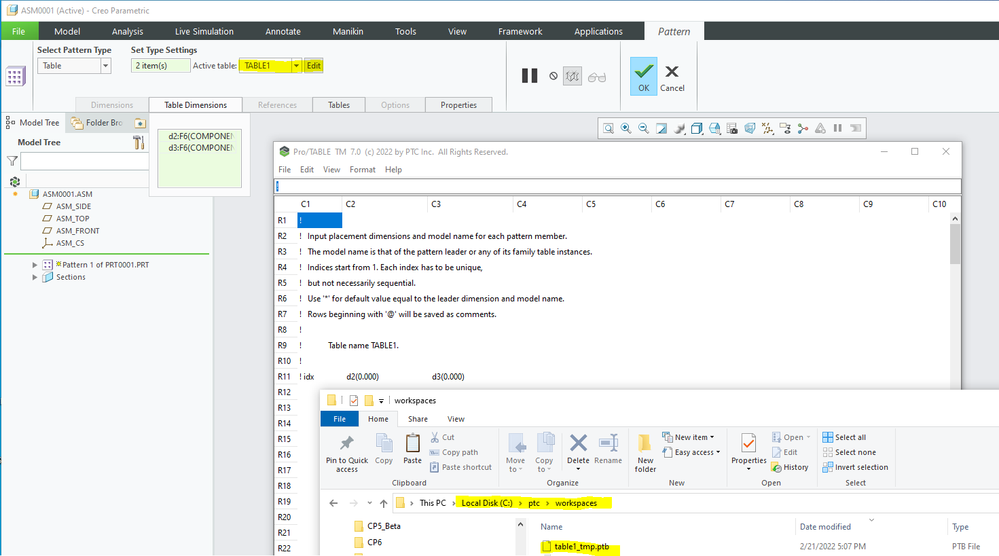
Task: Toggle the no-preview mode icon
Action: (x=553, y=76)
